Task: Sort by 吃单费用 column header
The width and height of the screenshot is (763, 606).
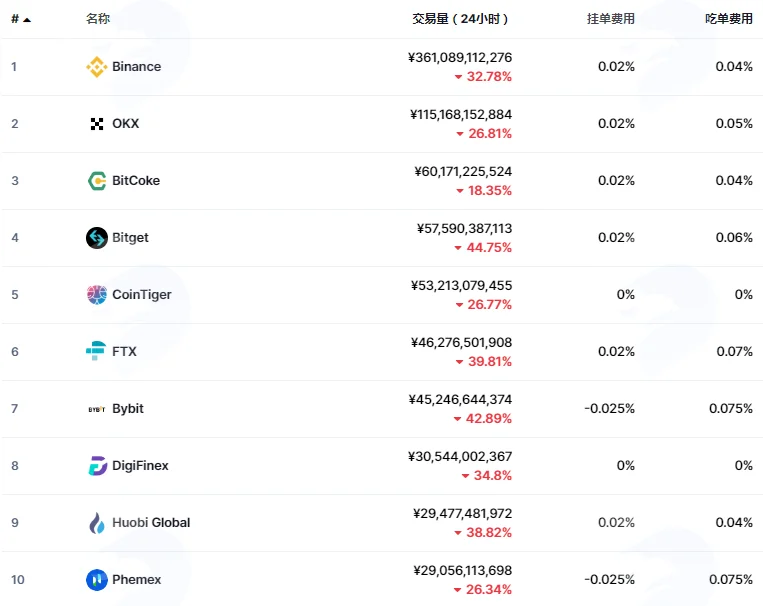Action: 728,18
